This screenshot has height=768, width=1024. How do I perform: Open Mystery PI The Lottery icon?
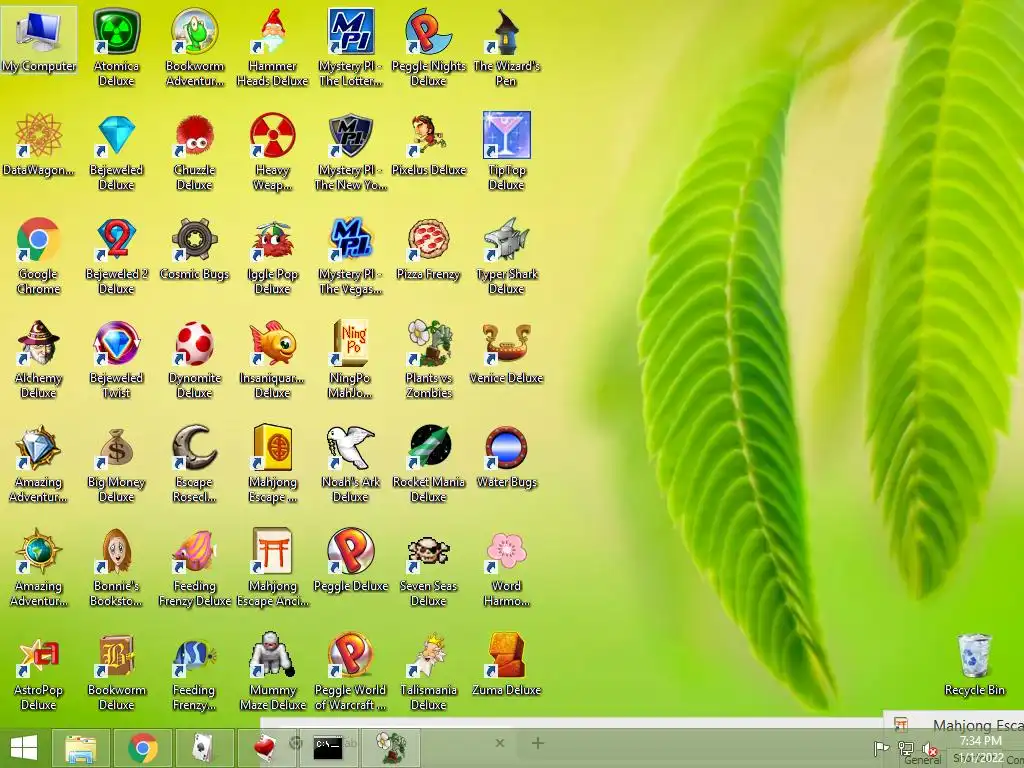(x=351, y=47)
